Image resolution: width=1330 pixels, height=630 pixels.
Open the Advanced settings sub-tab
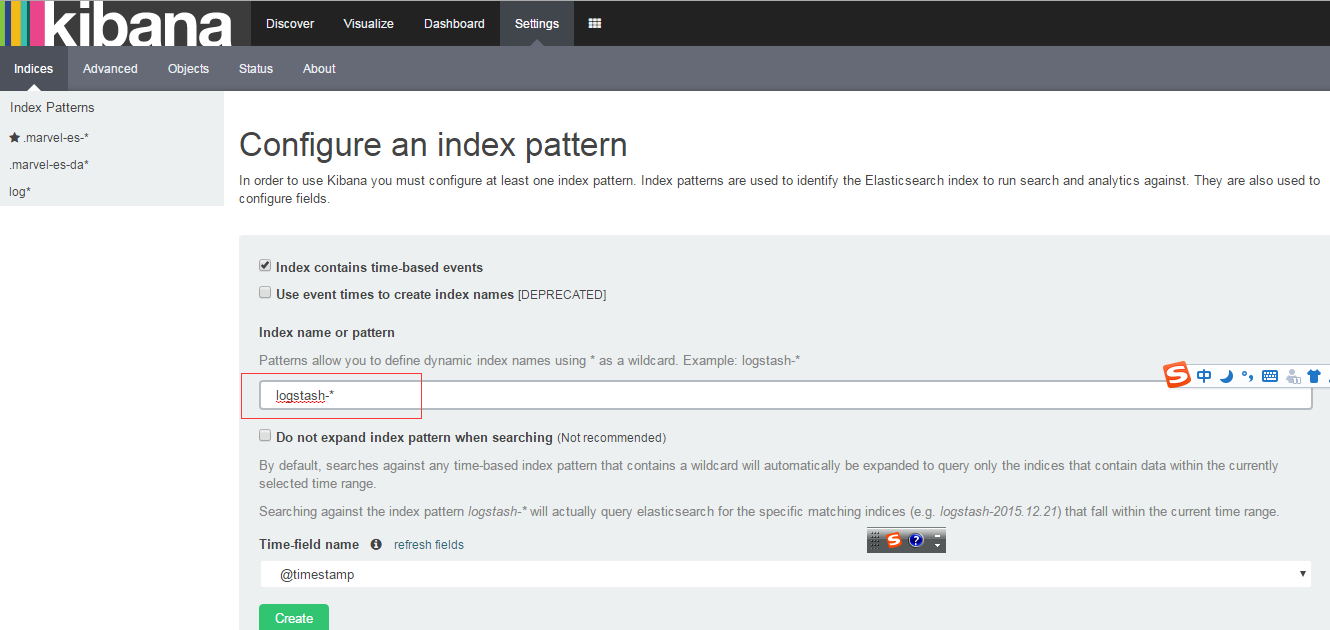pyautogui.click(x=110, y=69)
